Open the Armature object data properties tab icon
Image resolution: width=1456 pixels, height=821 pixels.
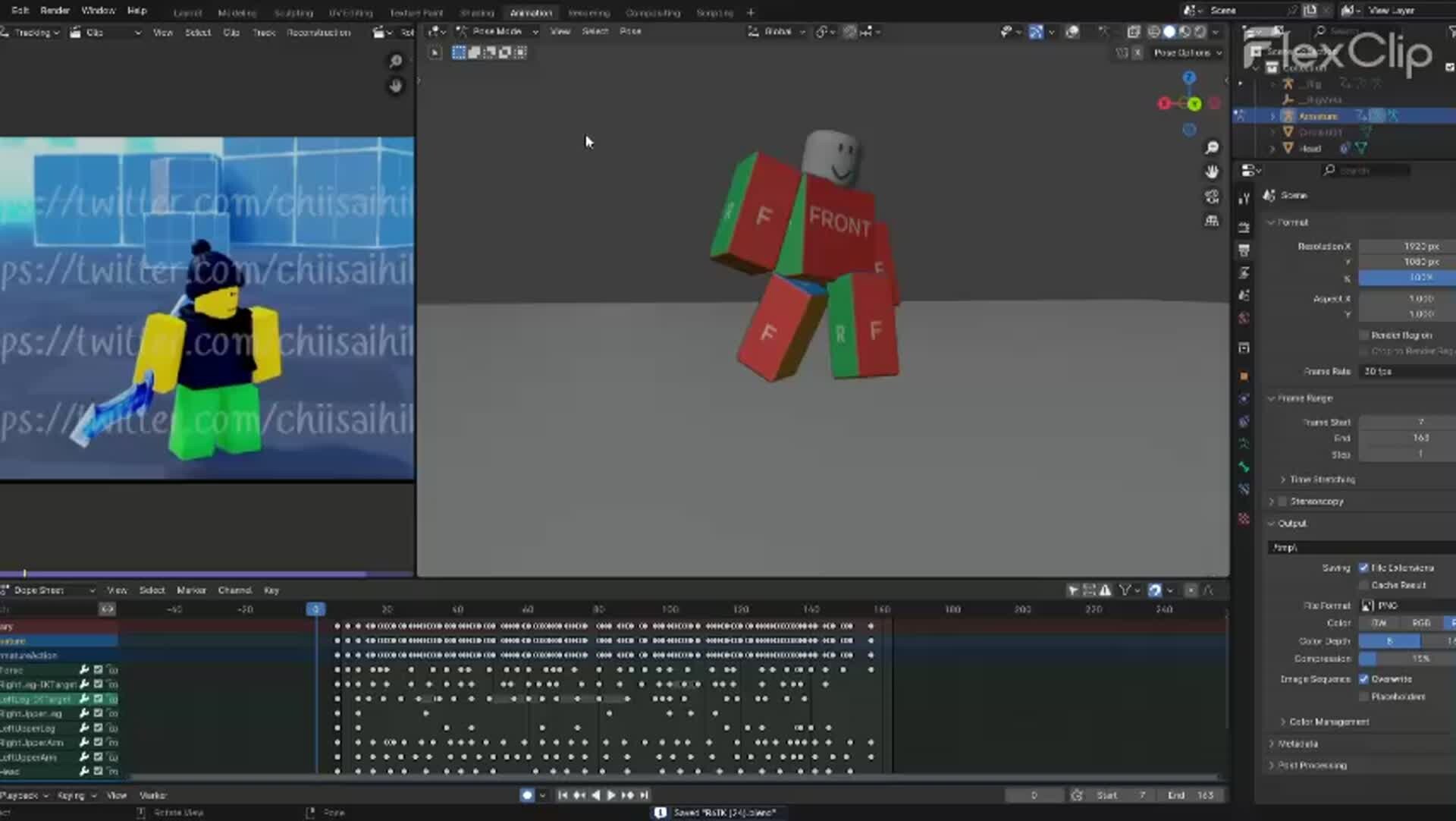tap(1244, 444)
